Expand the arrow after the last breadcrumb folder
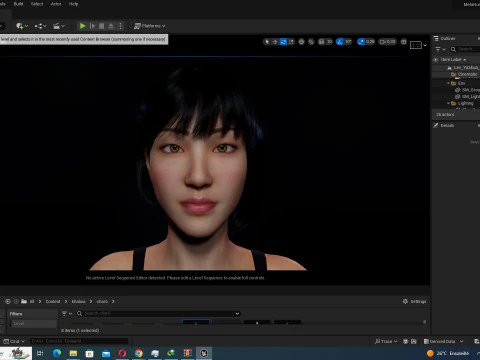The width and height of the screenshot is (480, 360). click(113, 301)
